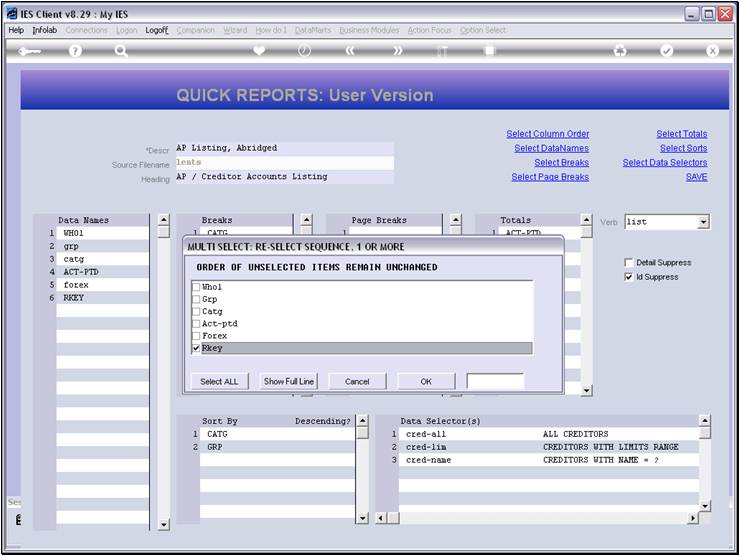Viewport: 739px width, 555px height.
Task: Click the round X cancel toolbar icon
Action: pyautogui.click(x=712, y=50)
